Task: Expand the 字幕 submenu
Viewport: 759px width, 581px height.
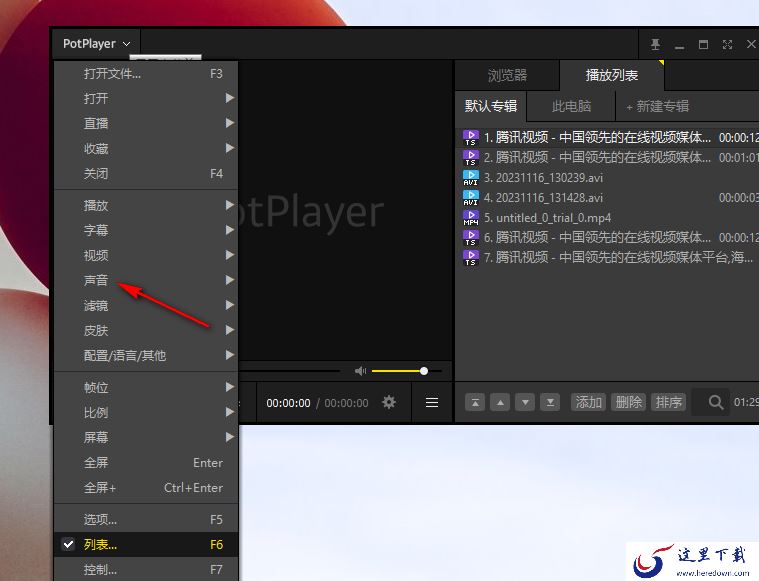Action: (x=146, y=230)
